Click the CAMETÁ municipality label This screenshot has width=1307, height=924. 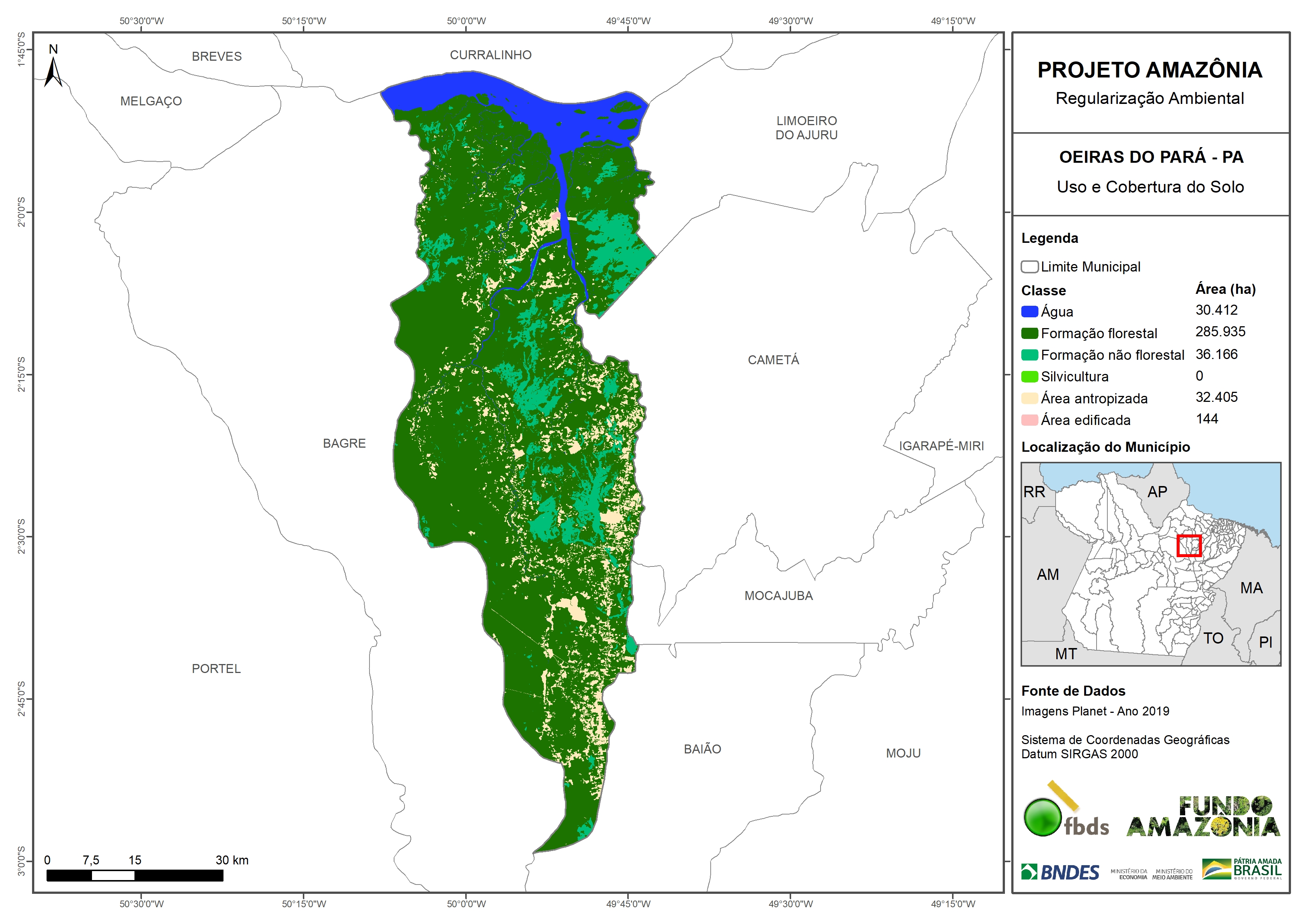point(773,360)
